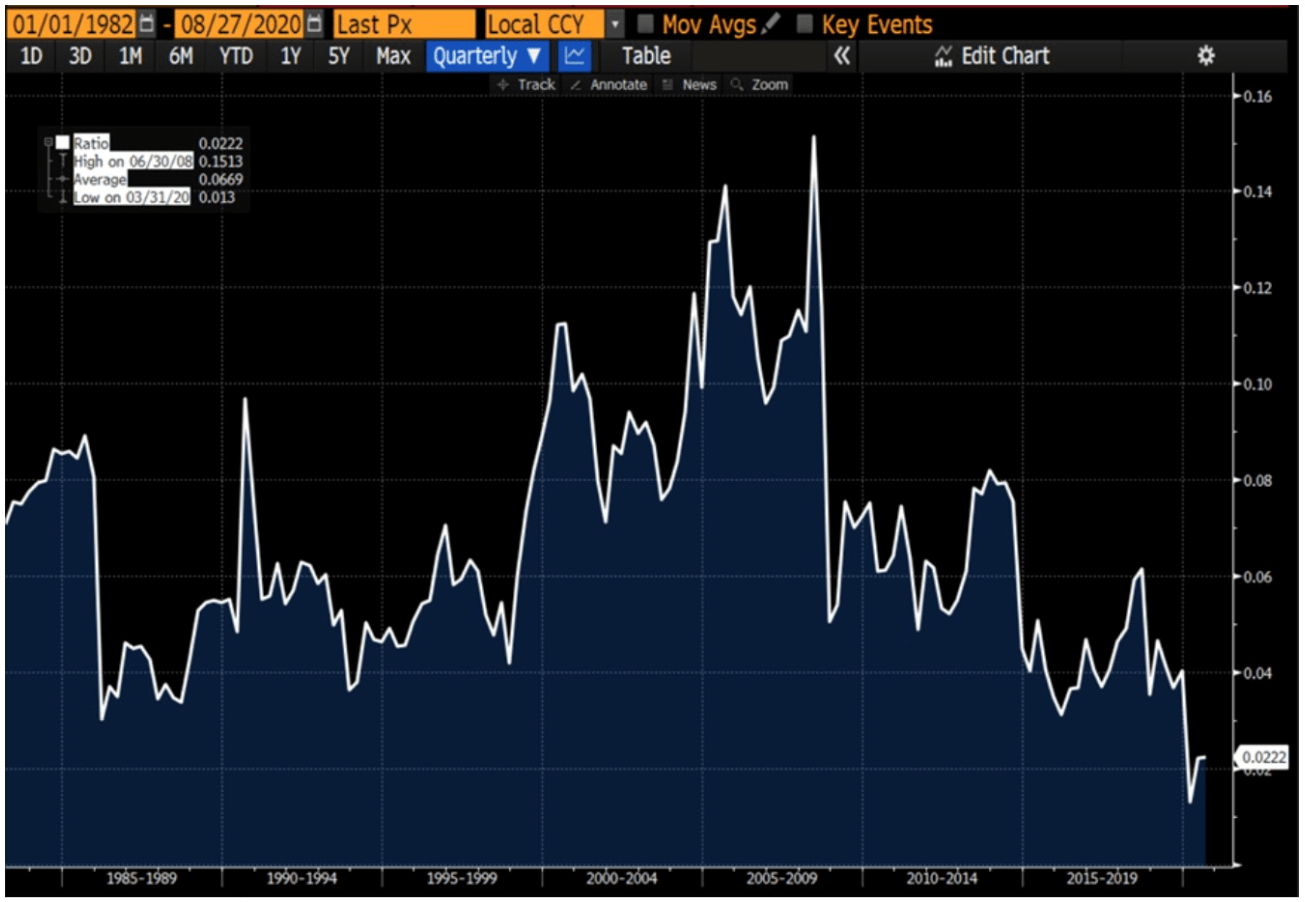Select the Annotate tool
Screen dimensions: 1305x902
609,85
